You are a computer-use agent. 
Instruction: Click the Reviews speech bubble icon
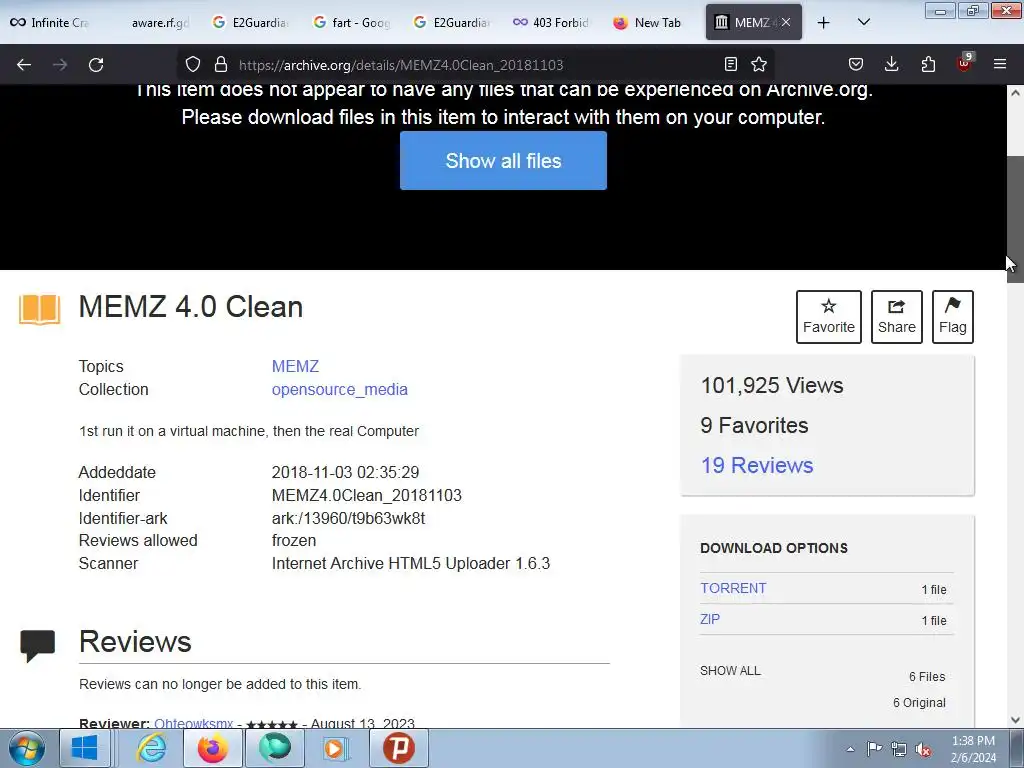[x=38, y=645]
